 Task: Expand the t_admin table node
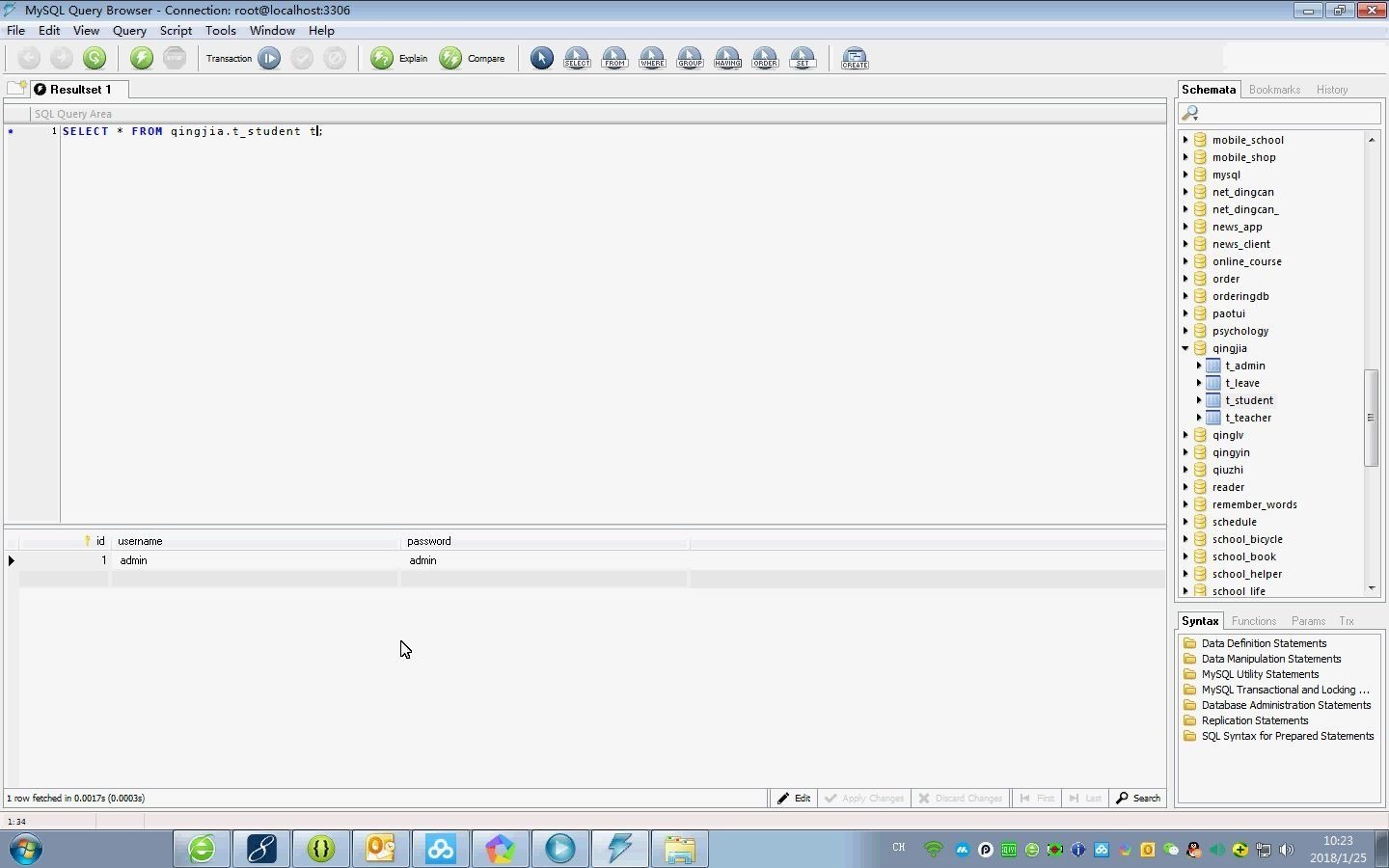tap(1199, 366)
